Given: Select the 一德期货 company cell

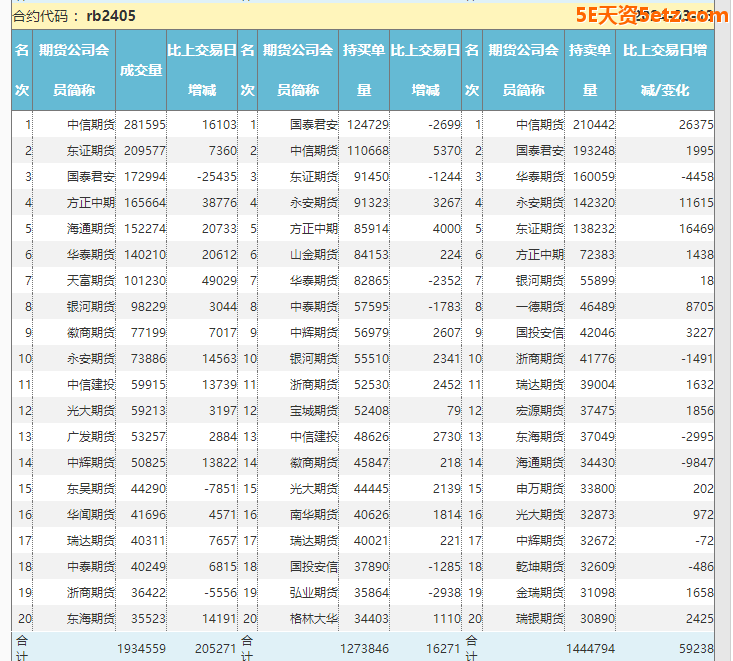Looking at the screenshot, I should click(540, 306).
